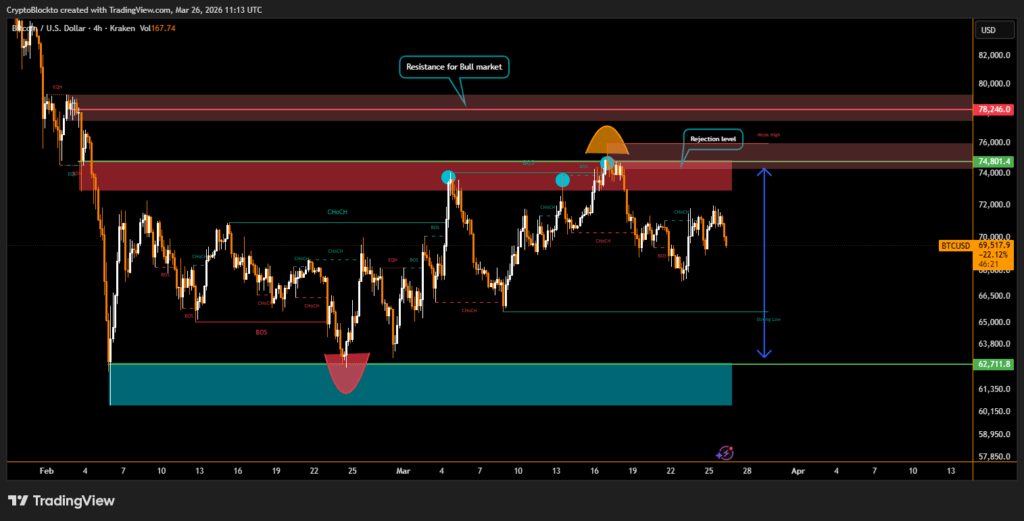
Task: Select the long CHoCH line label
Action: coord(337,212)
